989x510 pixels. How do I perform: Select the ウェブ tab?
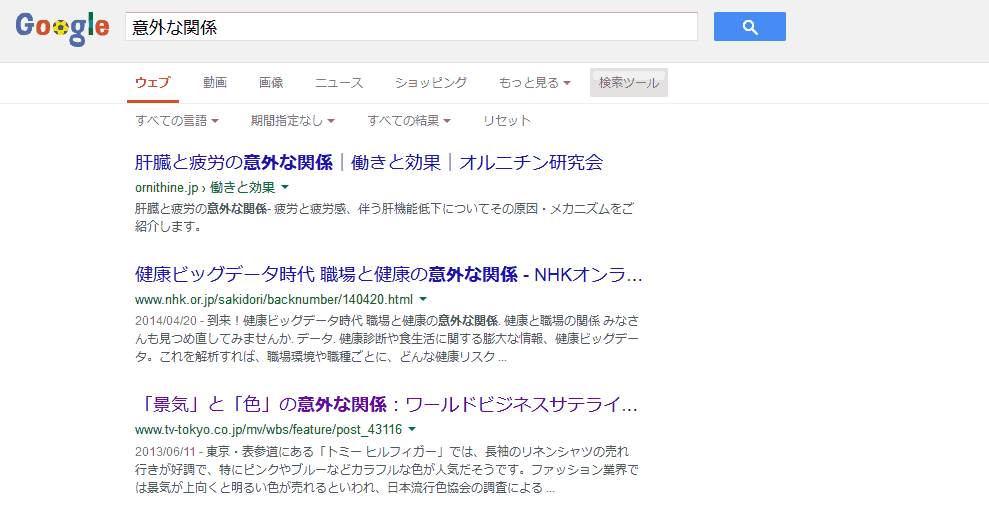point(153,83)
